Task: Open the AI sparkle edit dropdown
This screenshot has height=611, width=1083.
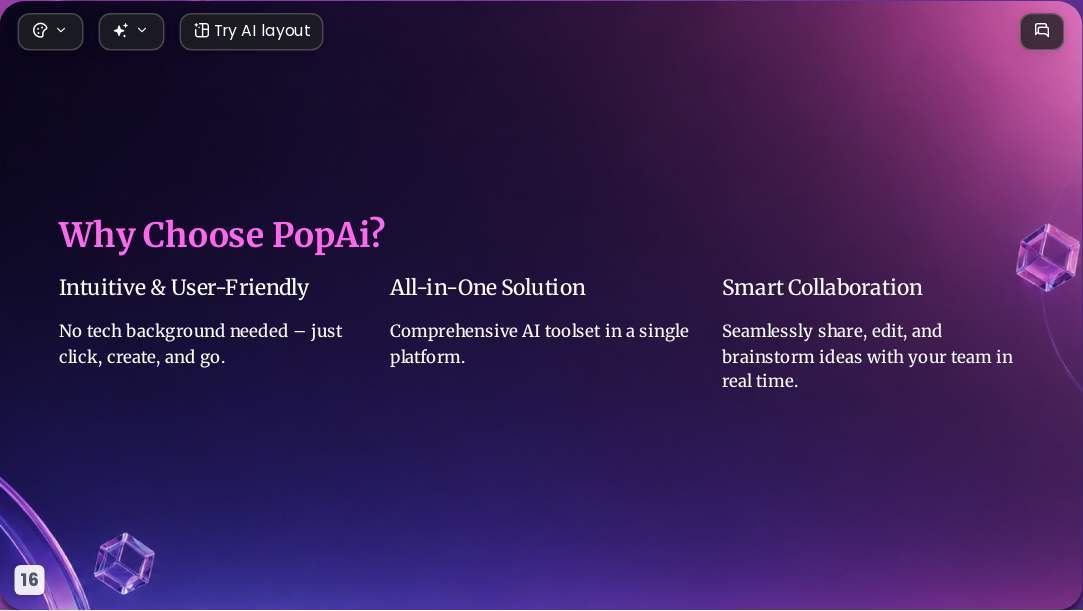Action: (131, 31)
